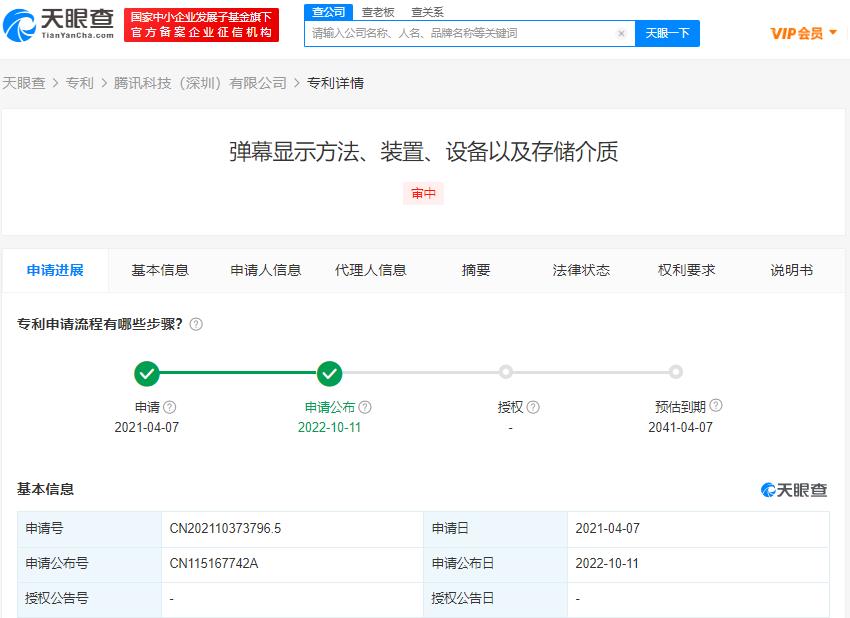Screen dimensions: 850x618
Task: Click the question mark beside 申请 step
Action: 170,407
